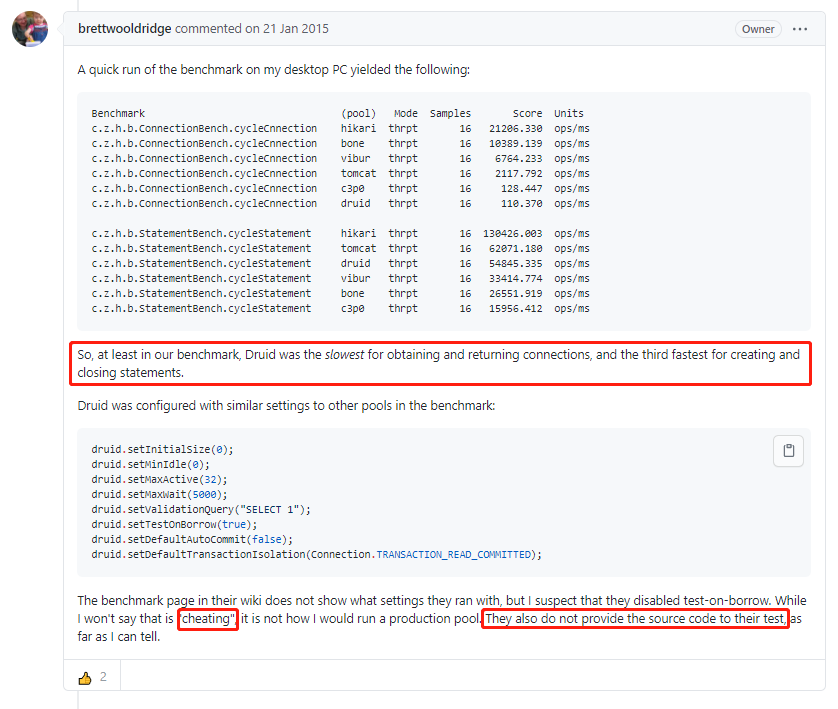Click the highlighted slowest conclusion sentence

(x=440, y=363)
